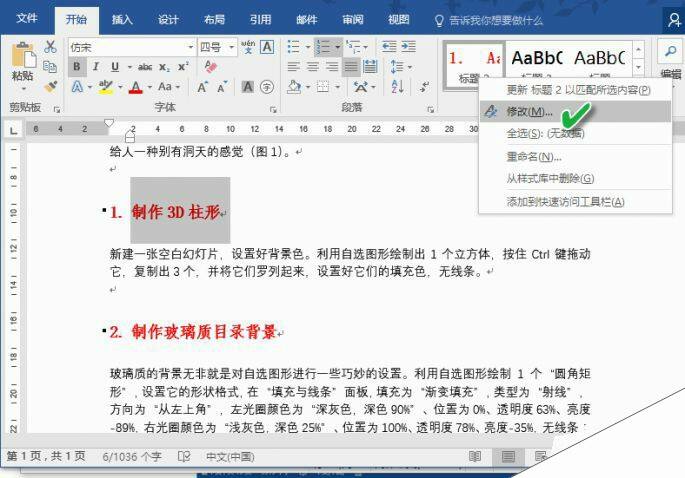Toggle strikethrough abc formatting
This screenshot has height=478, width=685.
[145, 67]
